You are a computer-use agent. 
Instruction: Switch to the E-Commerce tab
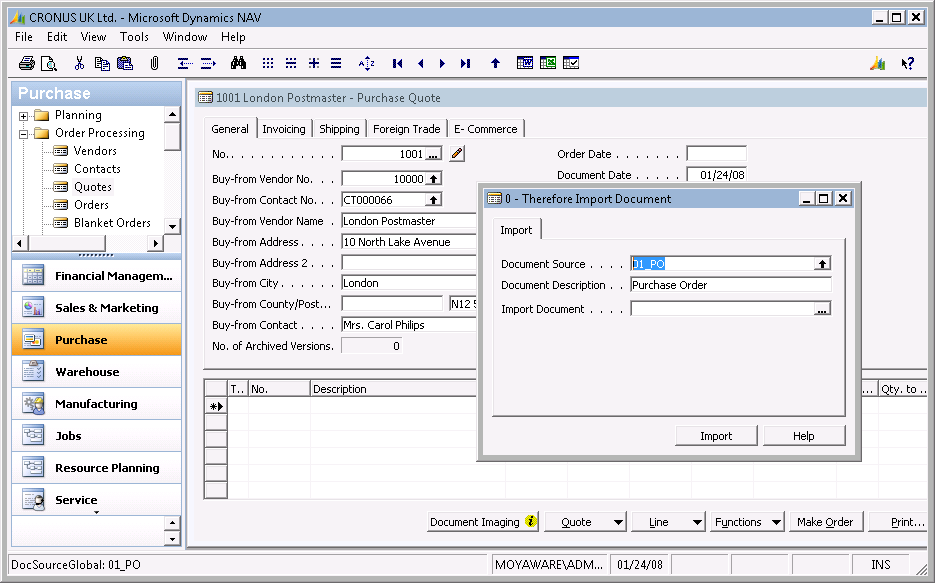pos(485,129)
